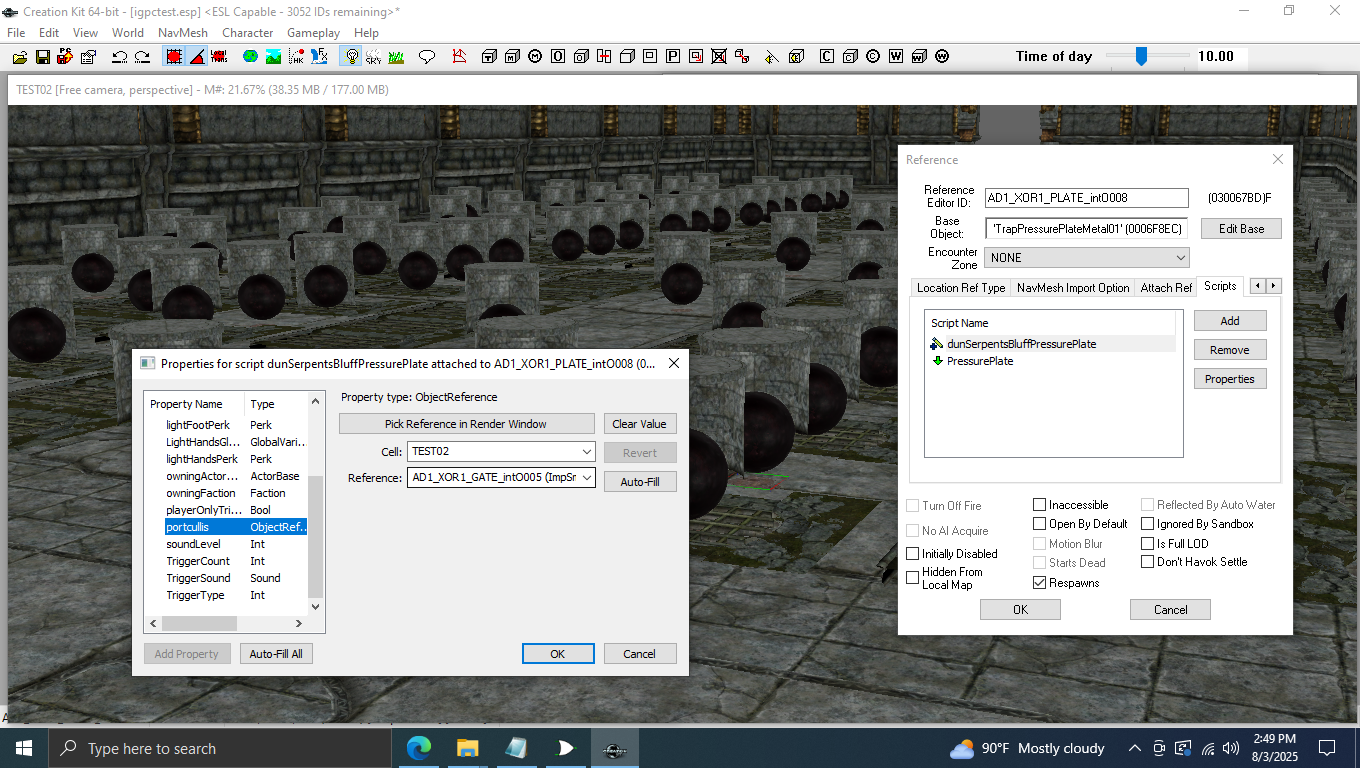Click the square P toolbar icon
Viewport: 1360px width, 768px height.
point(673,57)
